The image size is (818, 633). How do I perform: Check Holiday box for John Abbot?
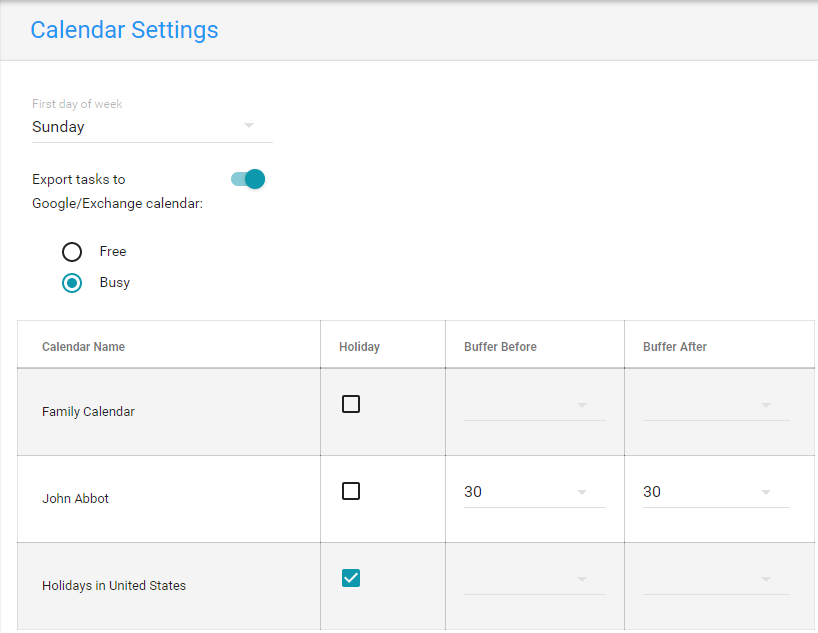[351, 491]
